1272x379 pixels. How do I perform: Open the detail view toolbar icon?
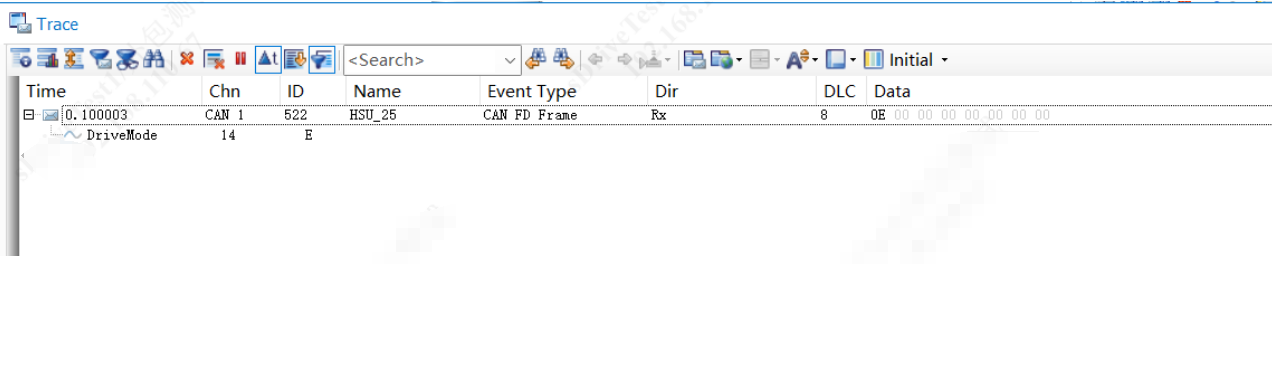pos(21,59)
